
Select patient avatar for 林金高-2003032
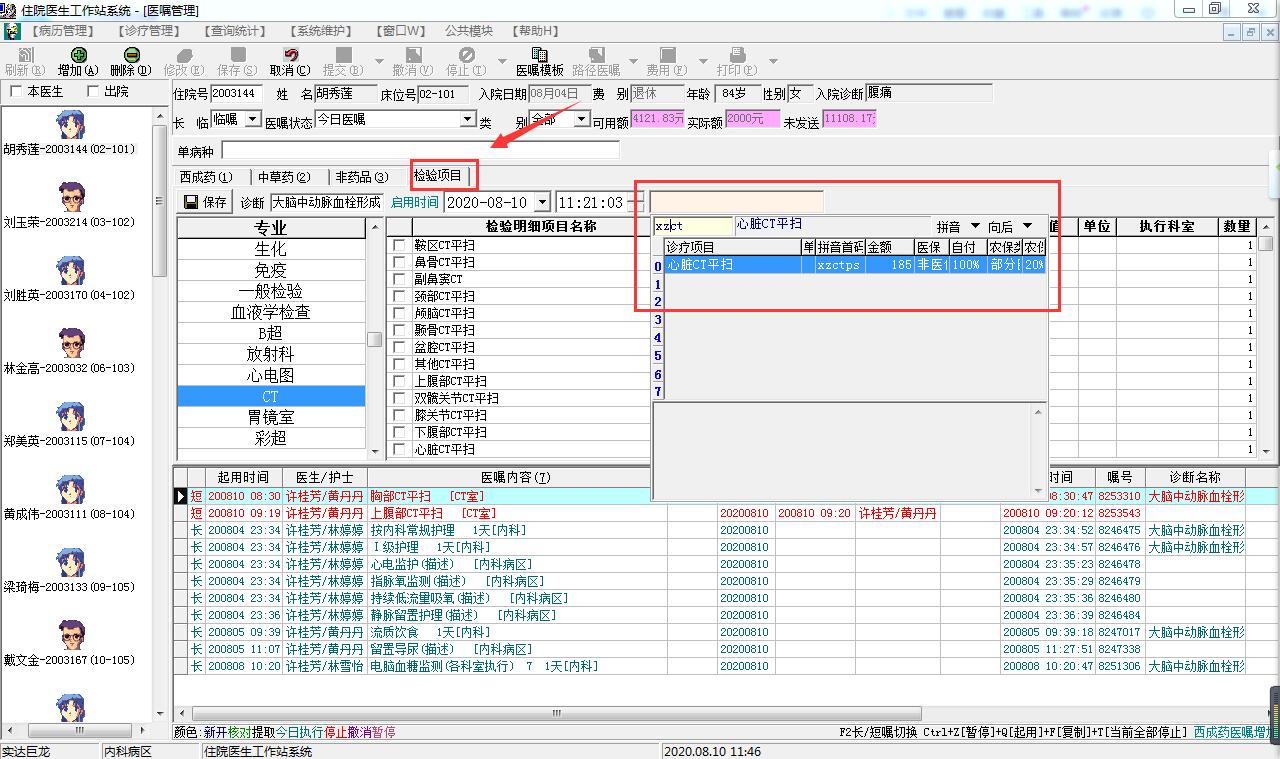70,344
